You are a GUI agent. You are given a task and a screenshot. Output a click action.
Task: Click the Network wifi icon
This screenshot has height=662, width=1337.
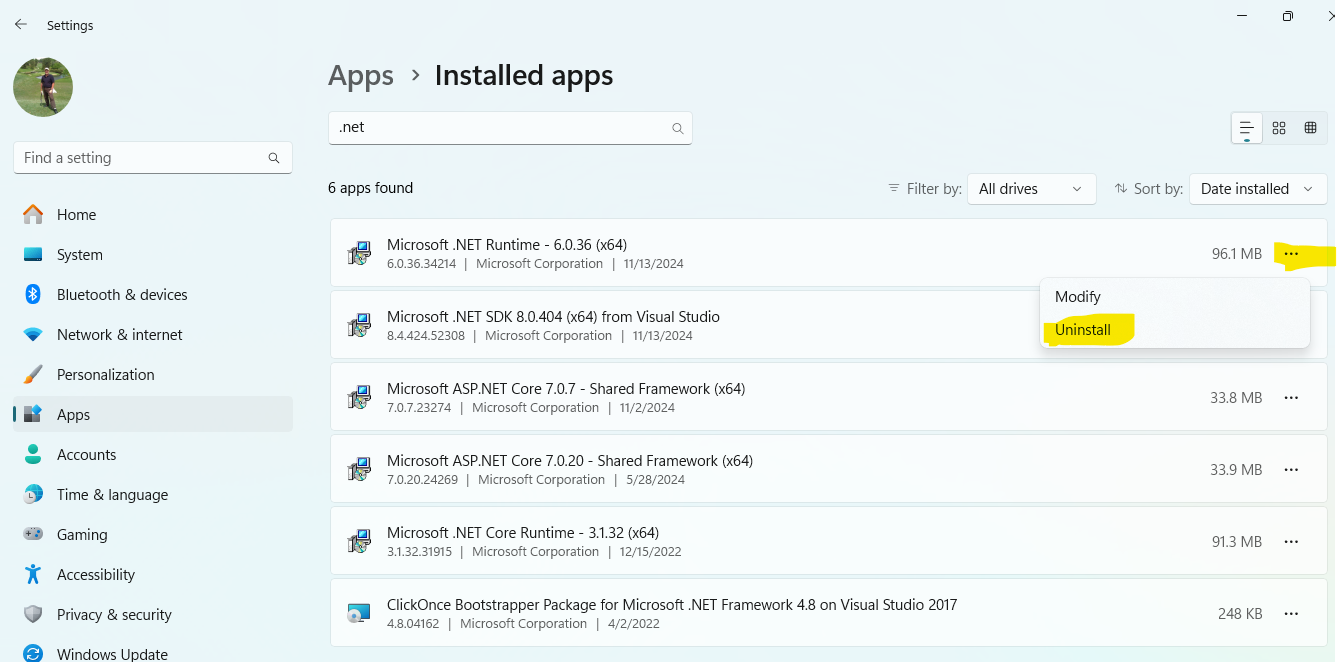(x=33, y=335)
